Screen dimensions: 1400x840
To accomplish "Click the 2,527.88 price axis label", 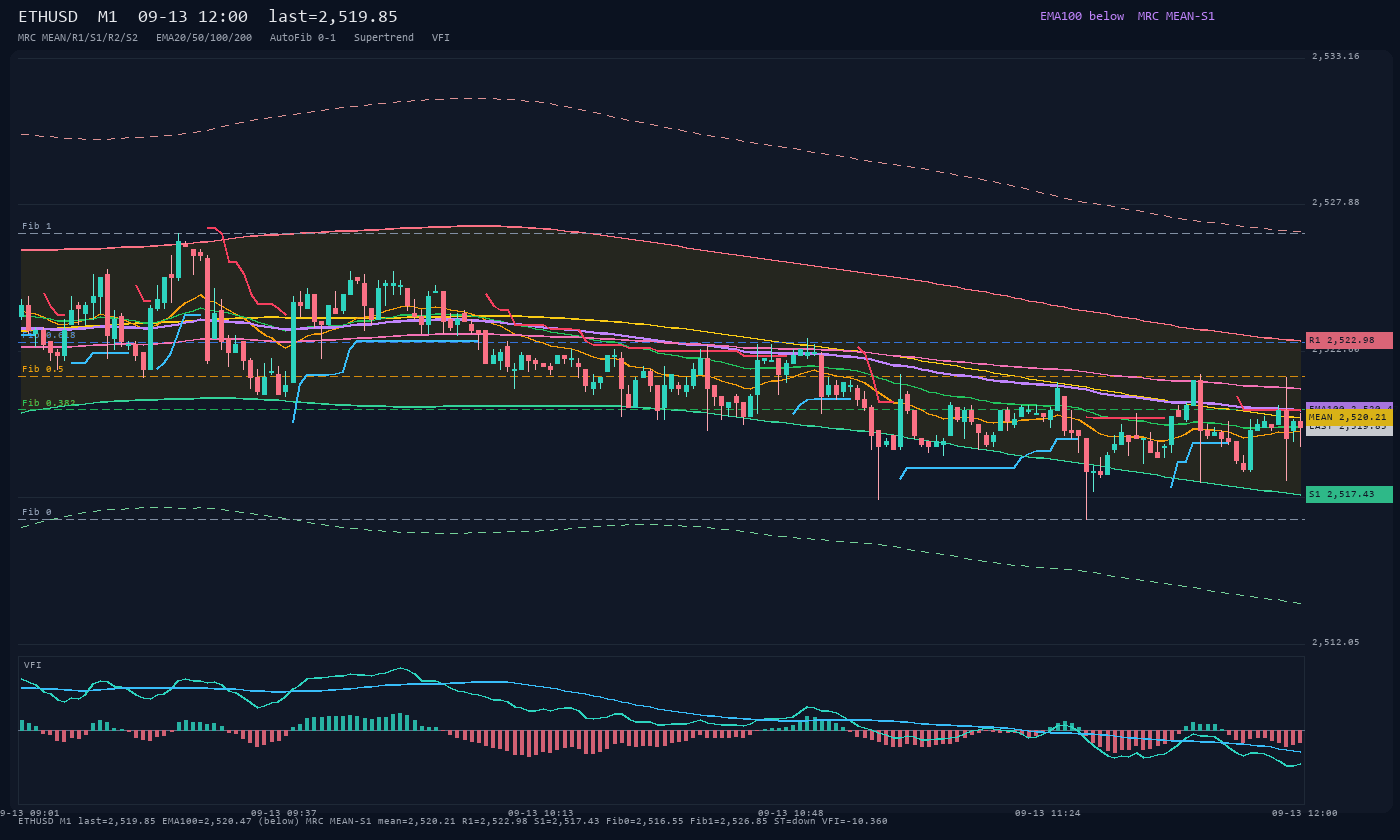I will click(x=1336, y=202).
